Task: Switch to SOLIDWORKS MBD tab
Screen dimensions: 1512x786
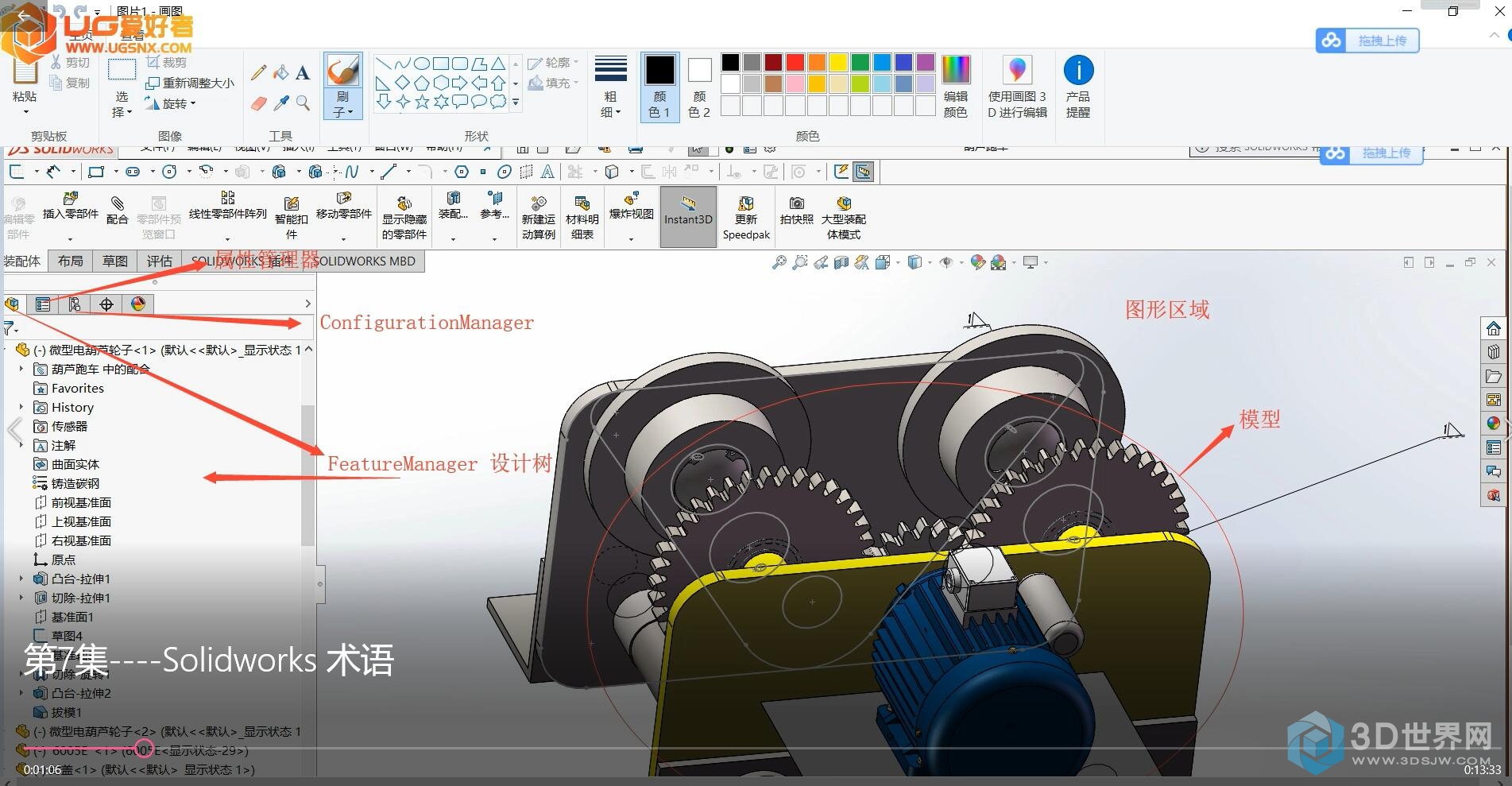Action: (363, 261)
